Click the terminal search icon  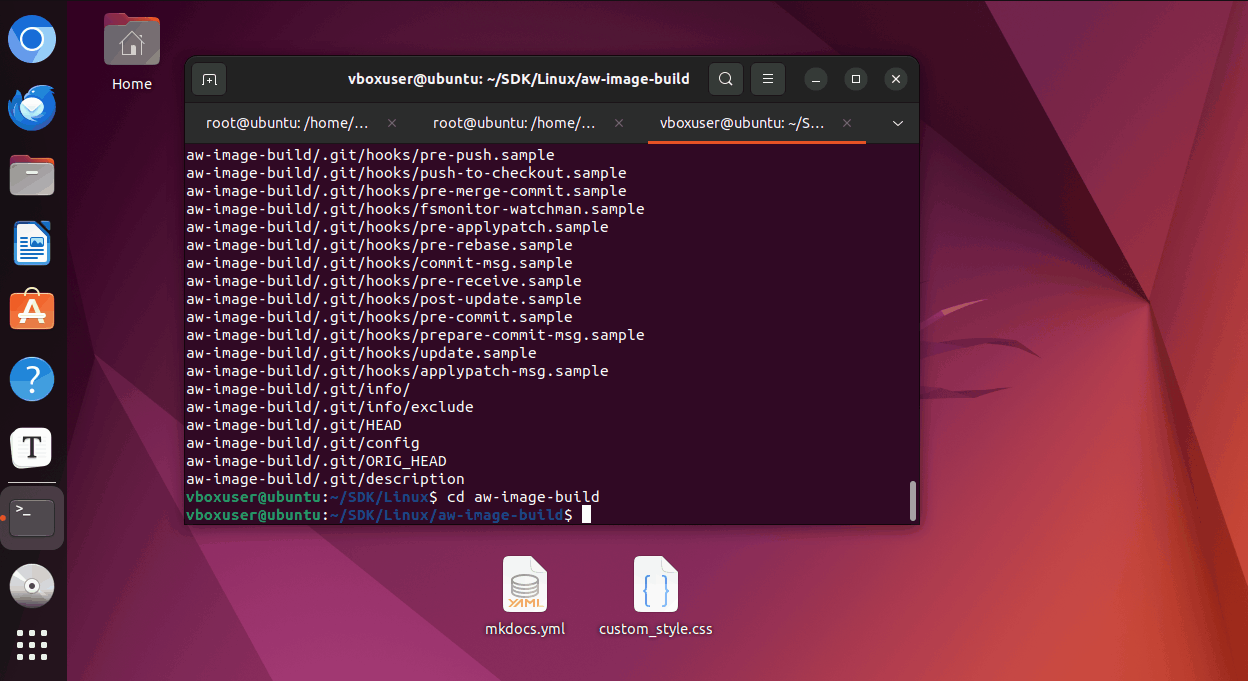click(x=726, y=79)
